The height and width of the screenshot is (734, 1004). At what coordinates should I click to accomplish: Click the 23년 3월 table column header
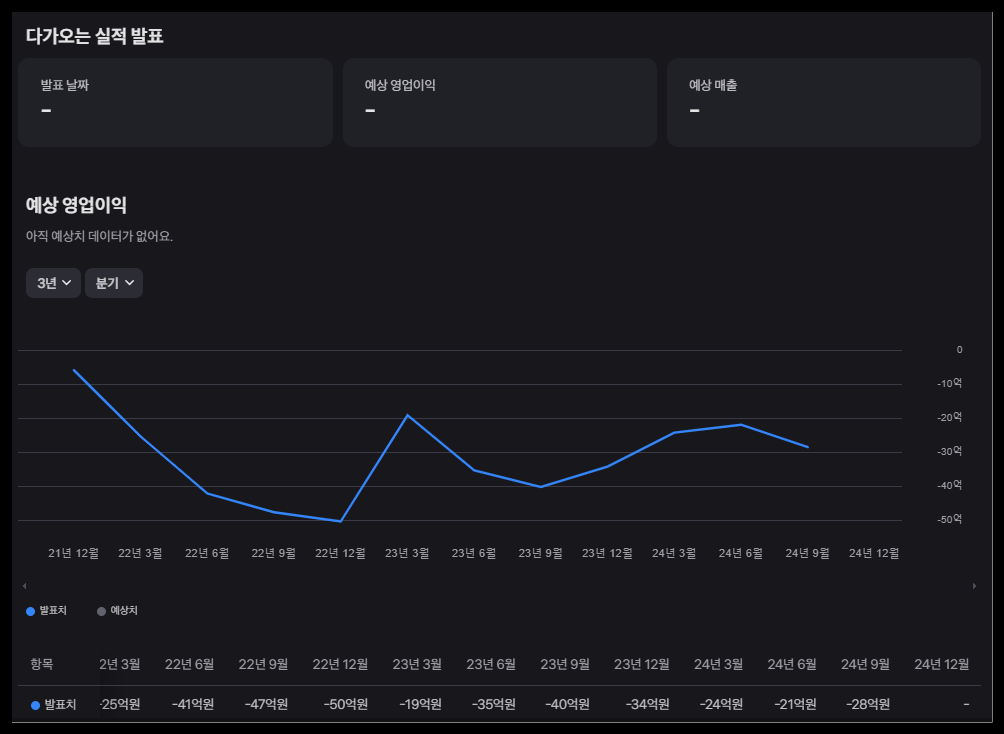pos(417,664)
